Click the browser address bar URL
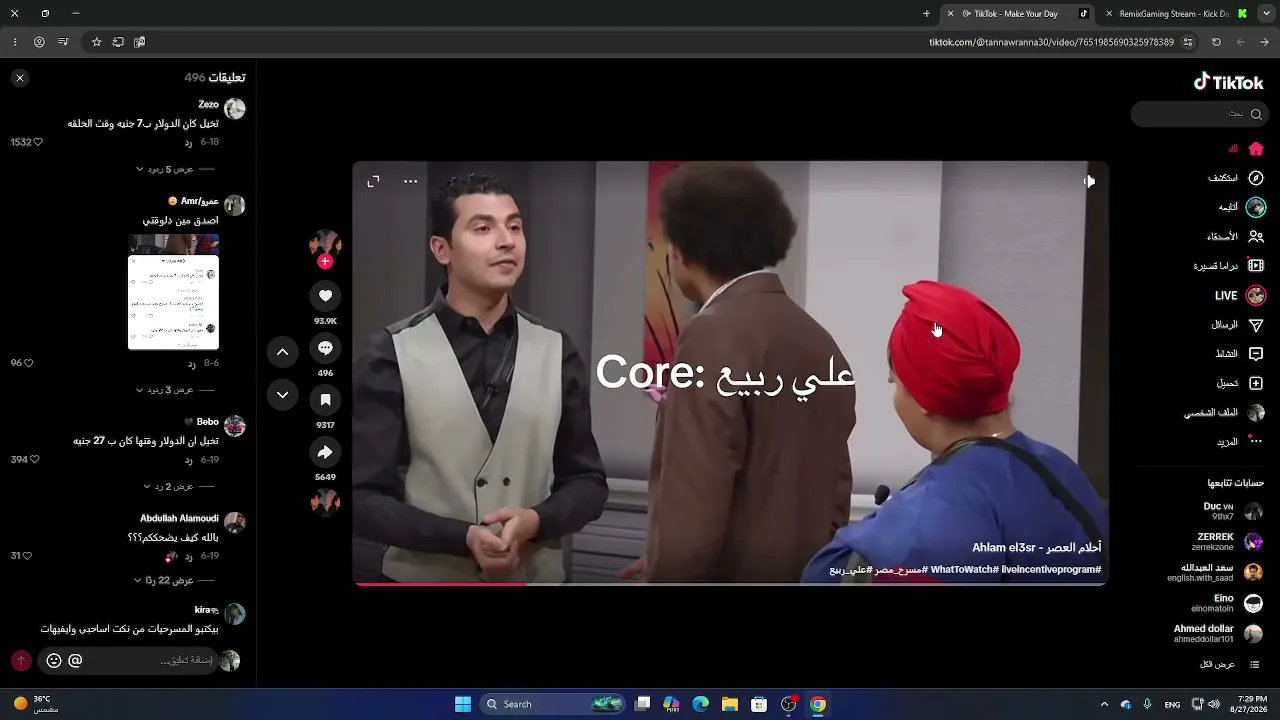 click(x=1051, y=42)
